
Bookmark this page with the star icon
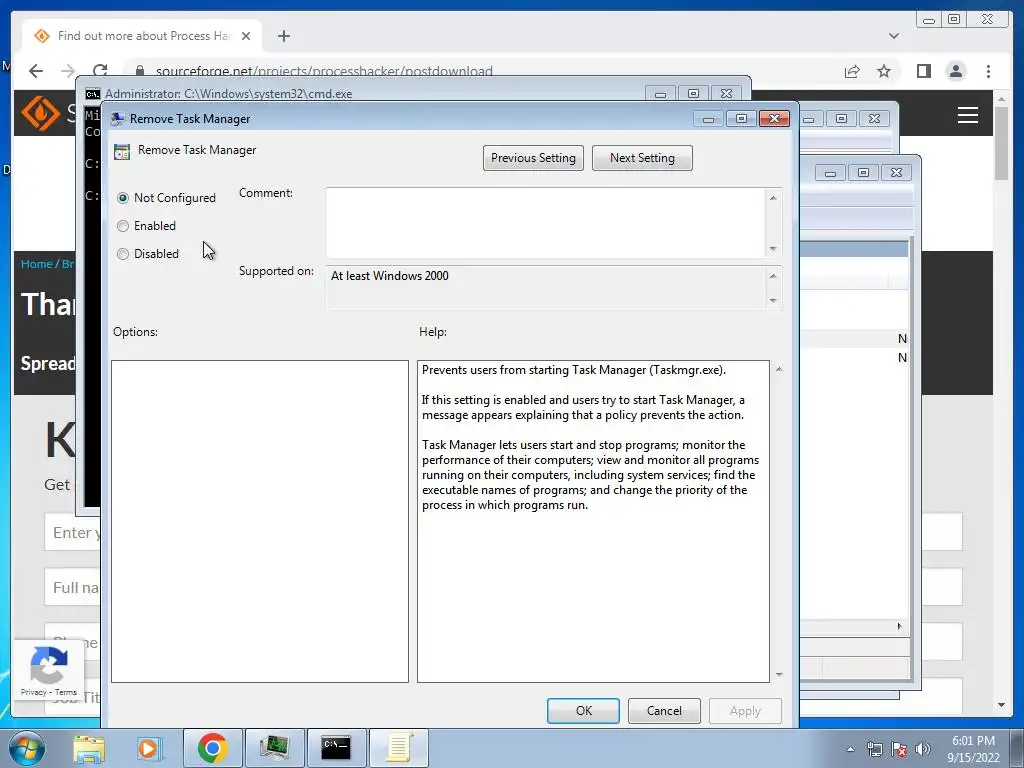[x=884, y=71]
